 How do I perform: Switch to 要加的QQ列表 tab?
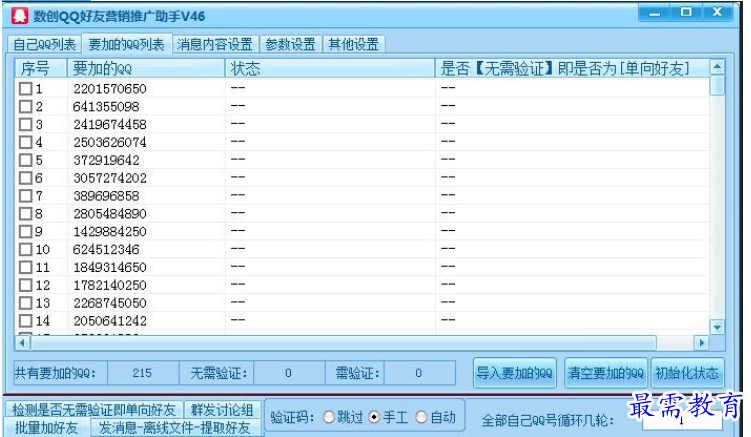126,44
